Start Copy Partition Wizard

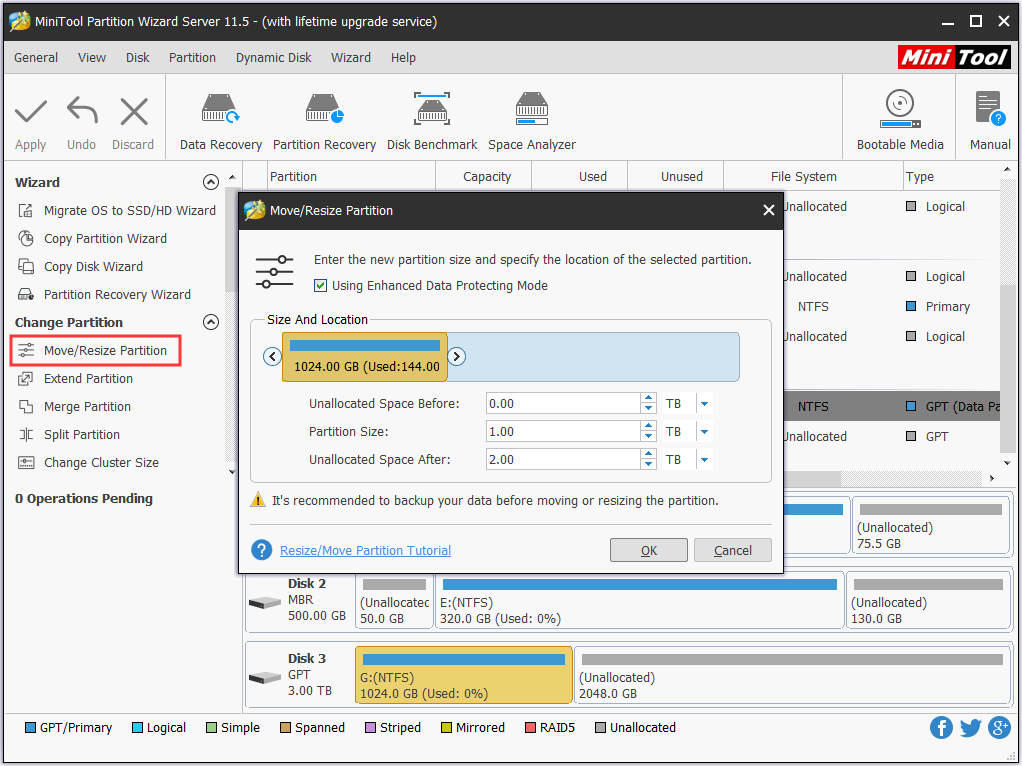click(93, 239)
